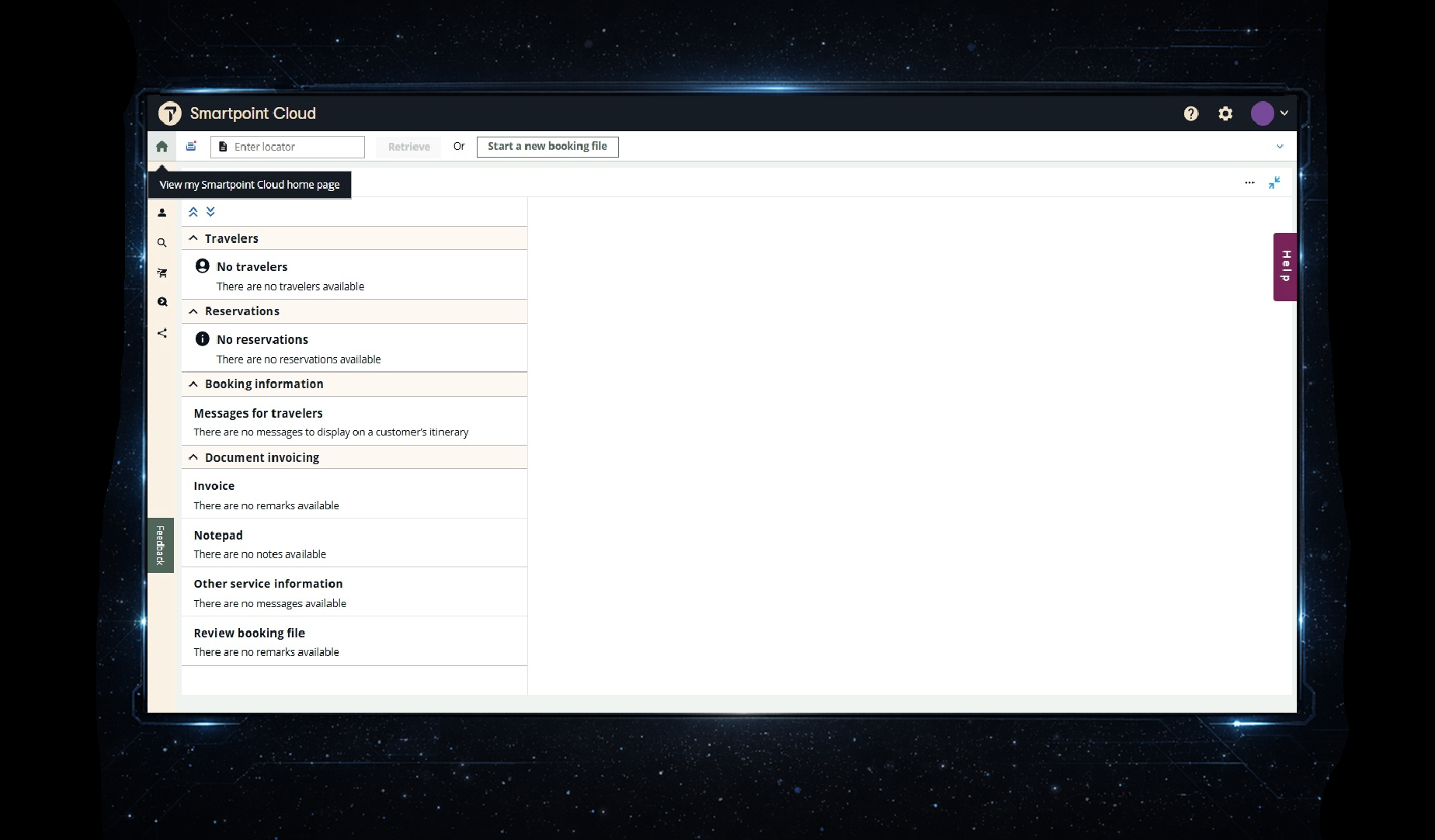Viewport: 1435px width, 840px height.
Task: Expand all sections with the double down chevron
Action: tap(210, 212)
